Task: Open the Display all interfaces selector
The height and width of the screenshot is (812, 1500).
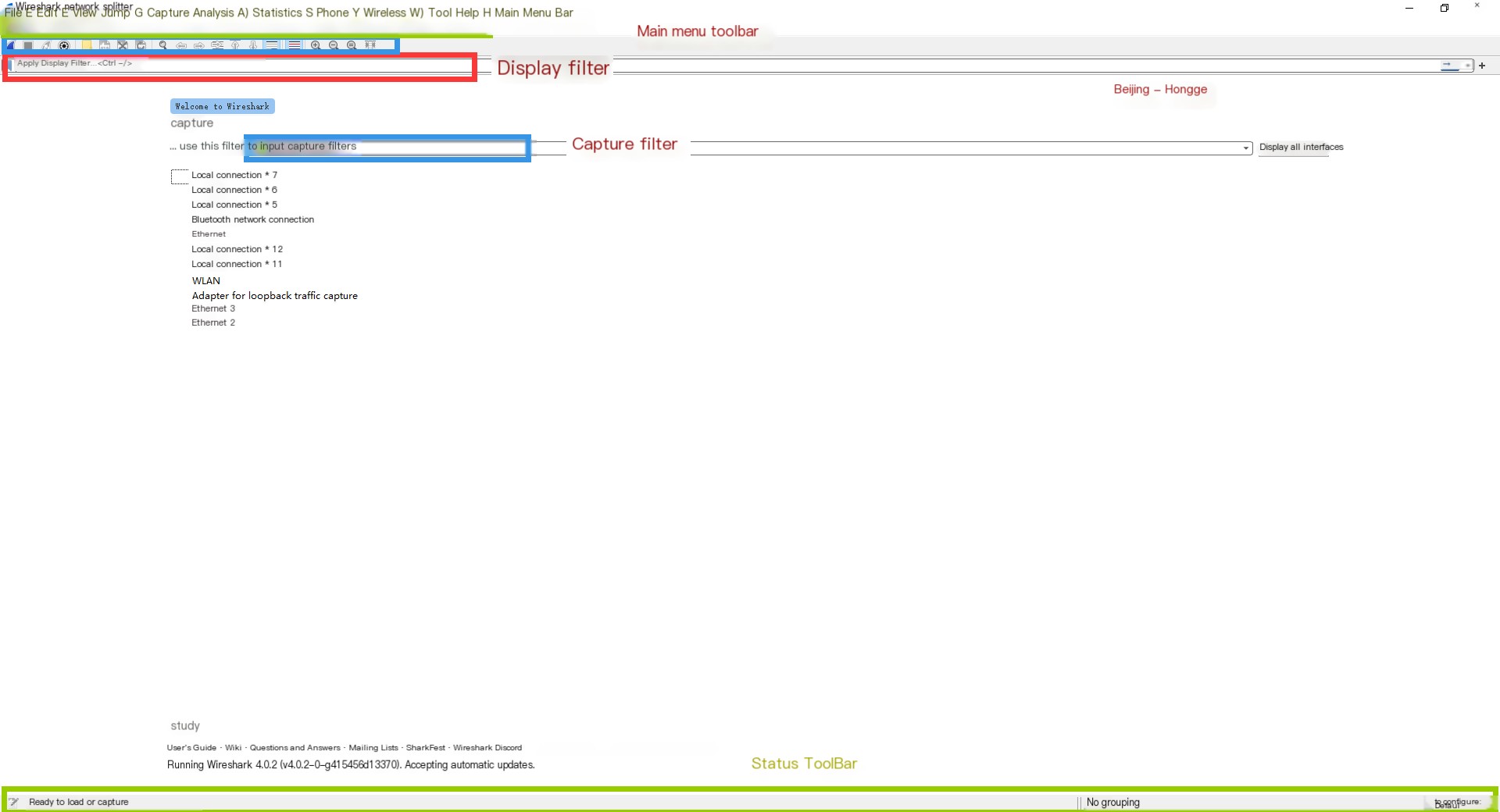Action: point(1301,147)
